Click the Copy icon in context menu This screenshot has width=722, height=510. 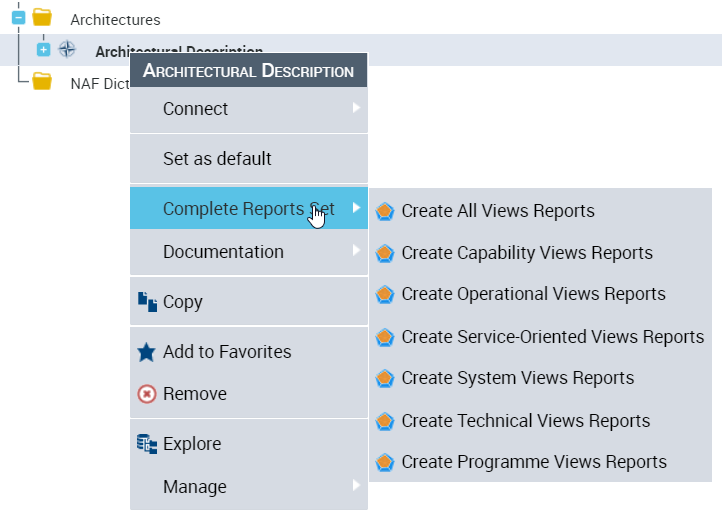coord(147,301)
